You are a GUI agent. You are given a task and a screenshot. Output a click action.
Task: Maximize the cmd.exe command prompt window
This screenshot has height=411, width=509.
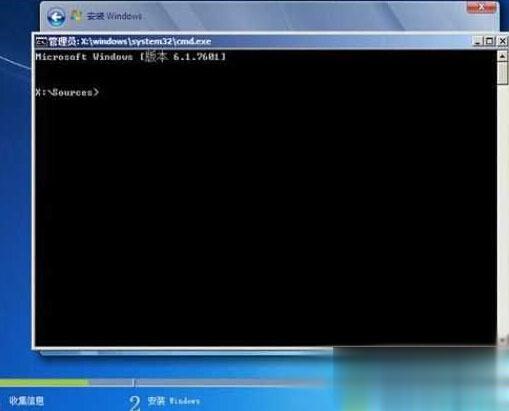click(x=489, y=41)
